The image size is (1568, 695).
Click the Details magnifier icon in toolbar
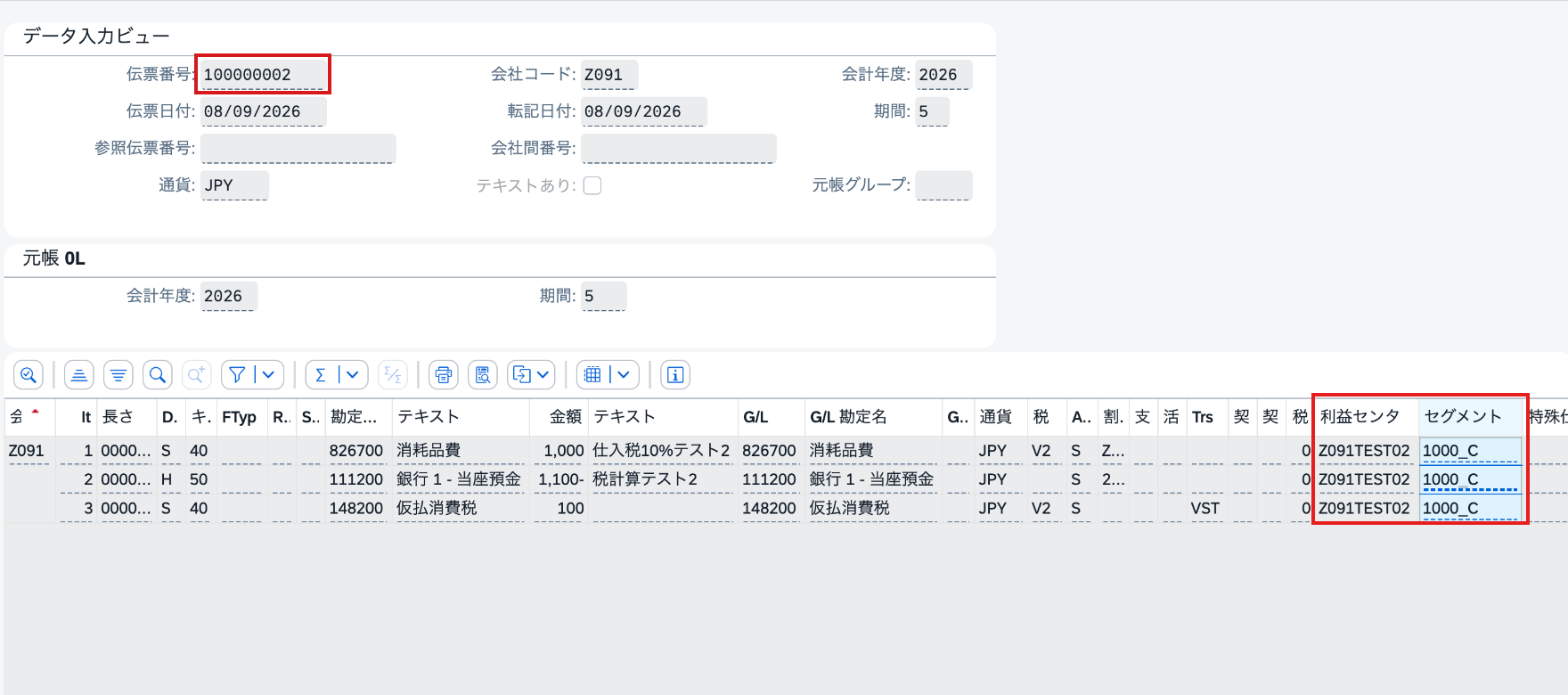click(x=29, y=375)
